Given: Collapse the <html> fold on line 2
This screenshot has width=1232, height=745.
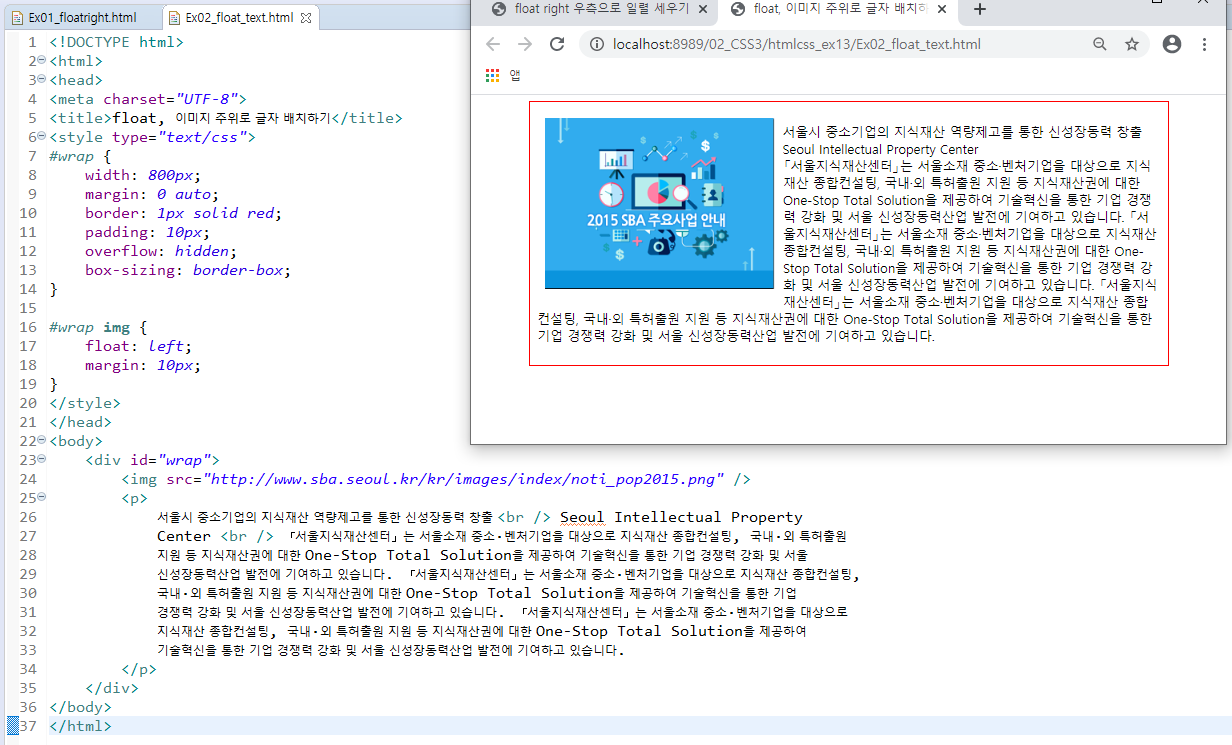Looking at the screenshot, I should click(x=41, y=61).
